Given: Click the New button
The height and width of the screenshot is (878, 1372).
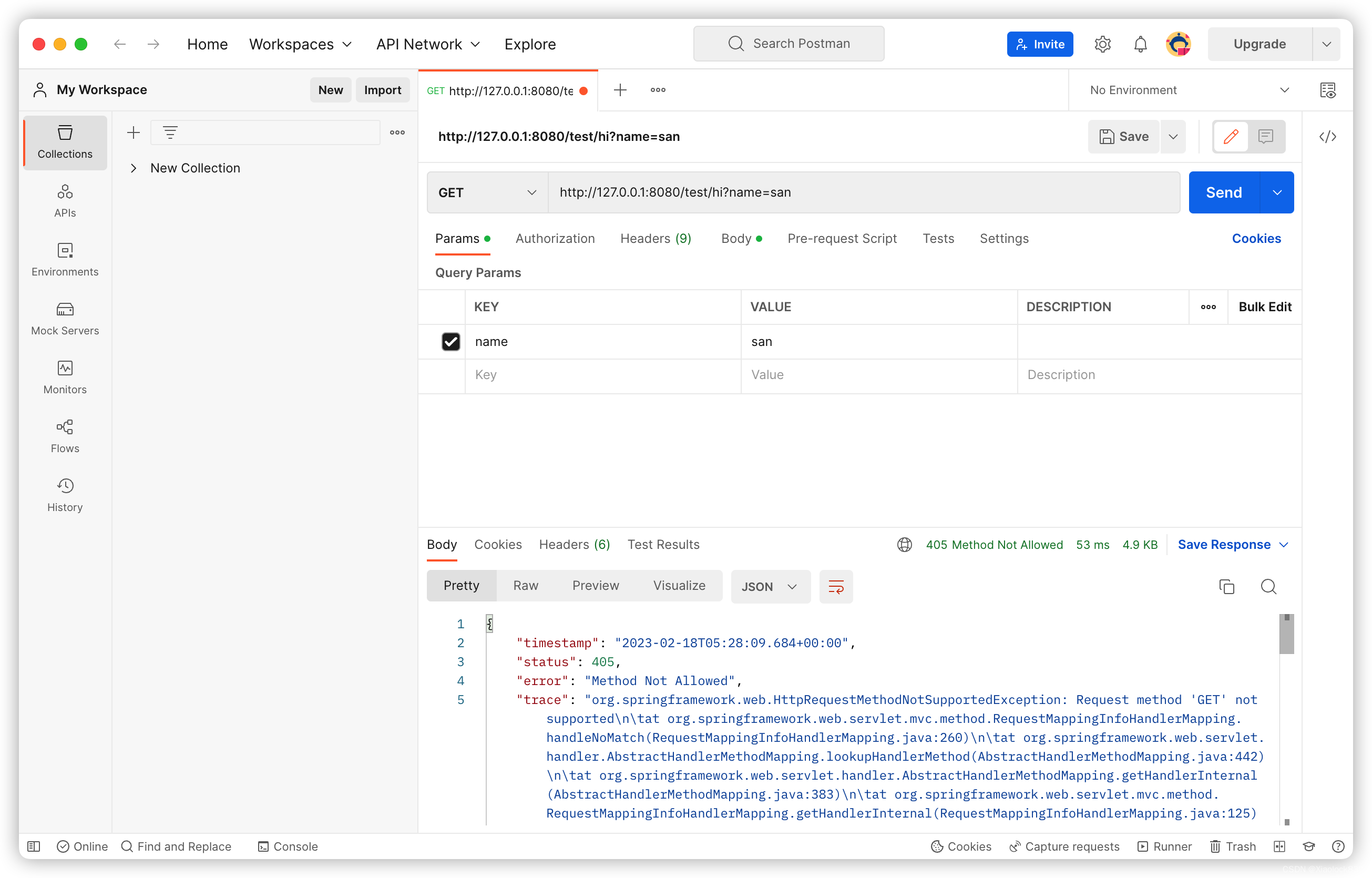Looking at the screenshot, I should 330,89.
